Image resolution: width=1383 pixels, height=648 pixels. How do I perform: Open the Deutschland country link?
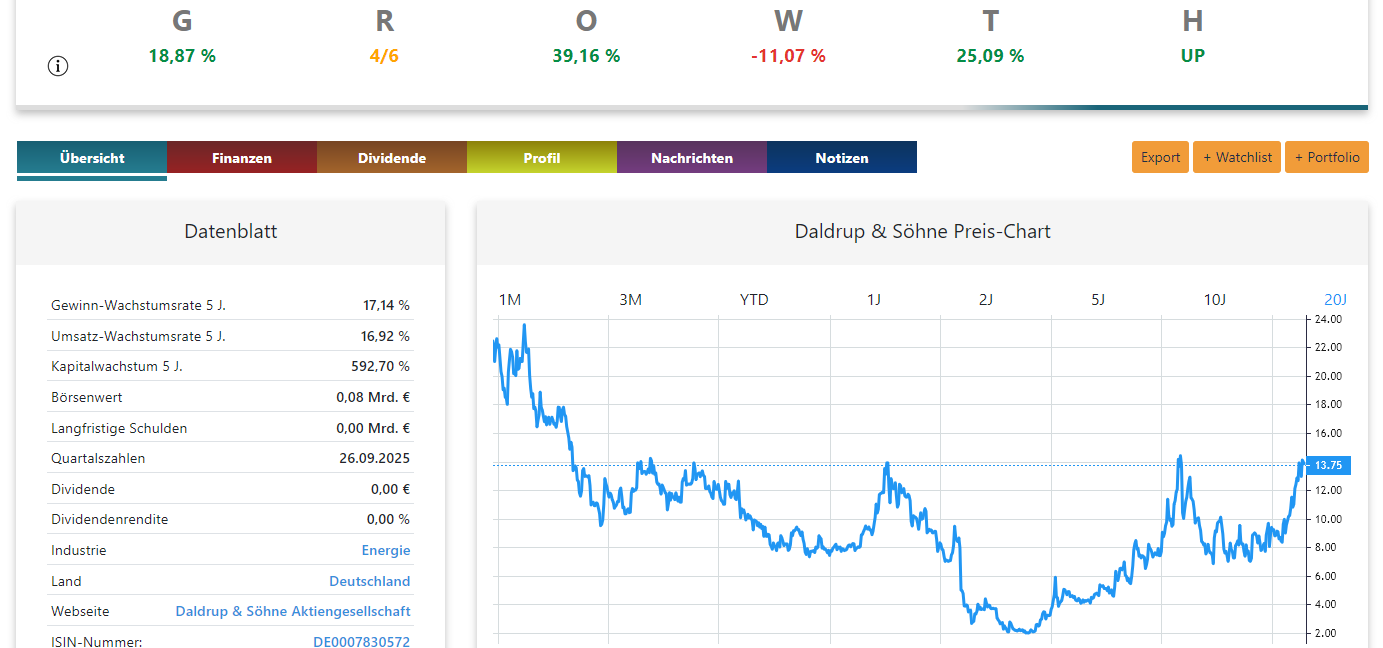coord(370,582)
